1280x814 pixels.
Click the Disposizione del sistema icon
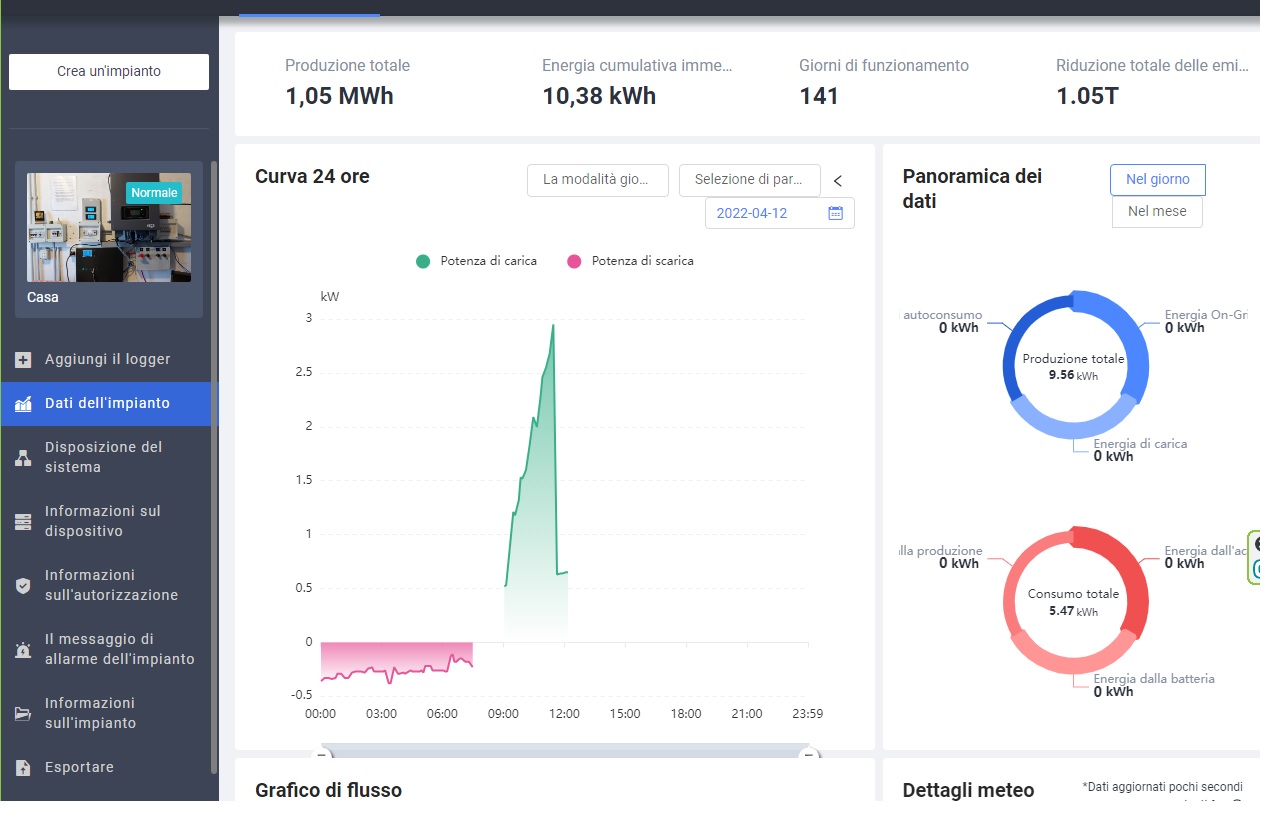tap(23, 458)
